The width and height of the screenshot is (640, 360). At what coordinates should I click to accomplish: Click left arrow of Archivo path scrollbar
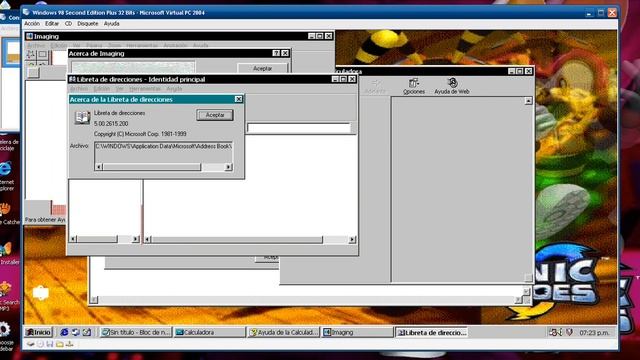click(x=98, y=167)
